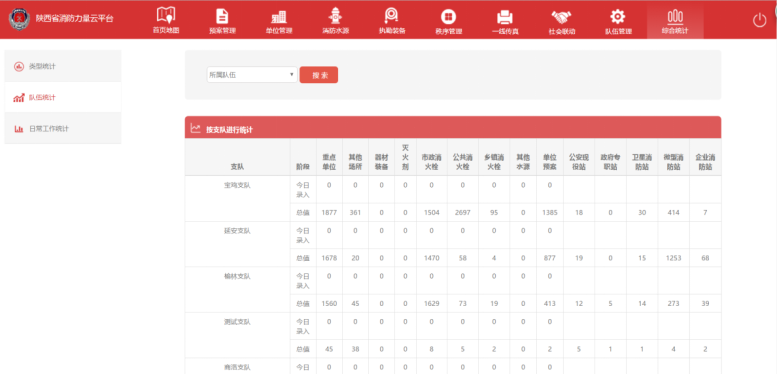This screenshot has width=777, height=374.
Task: Open 预案管理 document icon
Action: (222, 16)
